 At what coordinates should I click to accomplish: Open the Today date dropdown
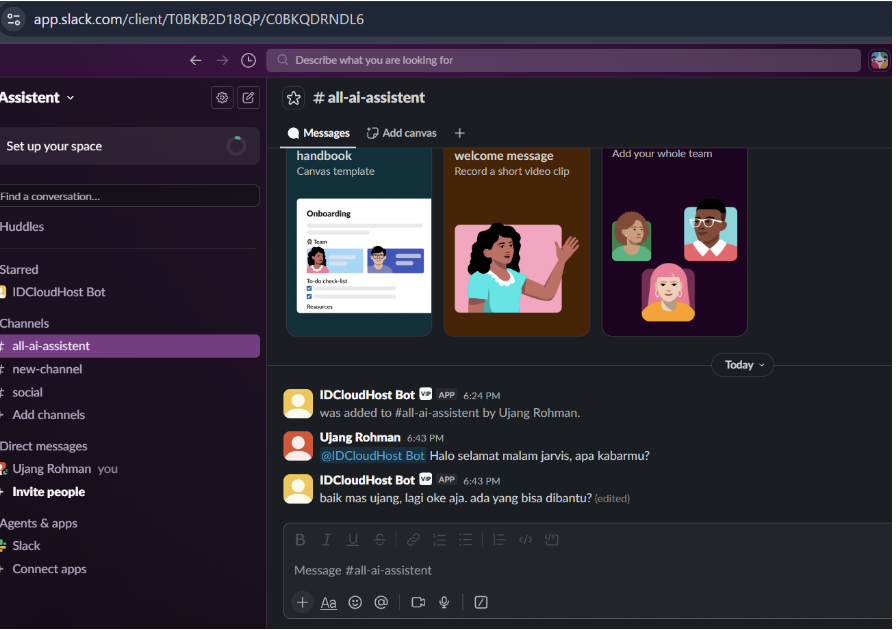tap(742, 365)
